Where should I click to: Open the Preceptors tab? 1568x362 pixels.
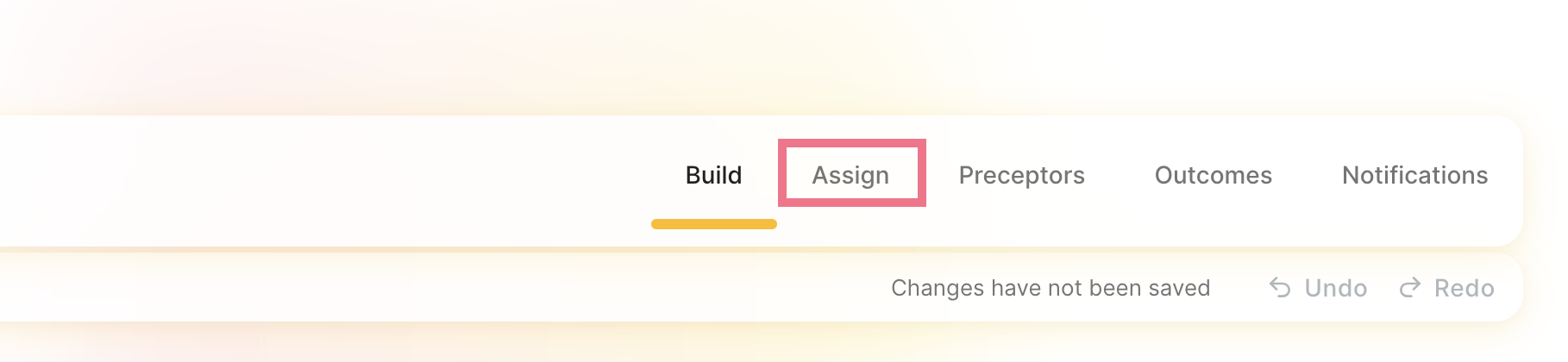pos(1021,175)
